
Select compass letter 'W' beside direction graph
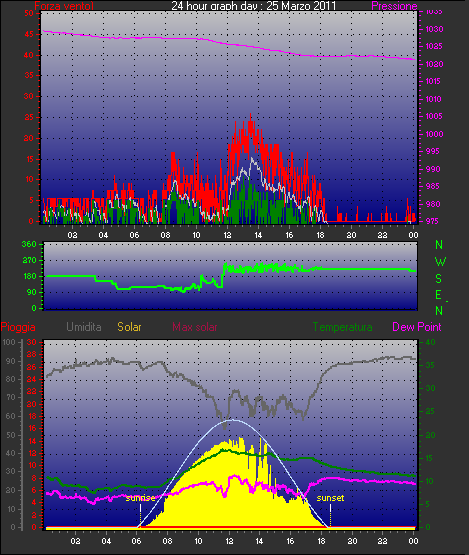coord(440,262)
